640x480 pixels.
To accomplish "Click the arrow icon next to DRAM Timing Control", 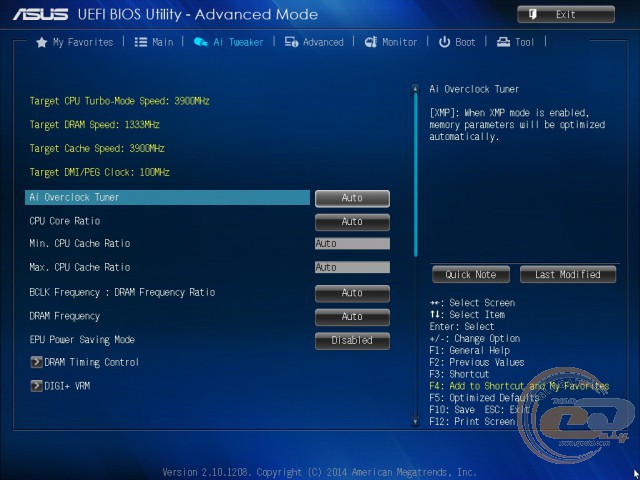I will (36, 362).
